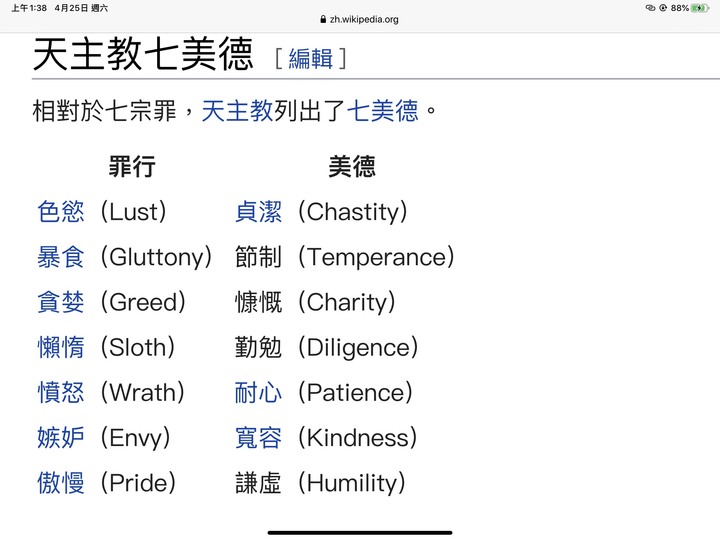The height and width of the screenshot is (540, 720).
Task: Open the 貞潔 (Chastity) link
Action: [x=258, y=212]
